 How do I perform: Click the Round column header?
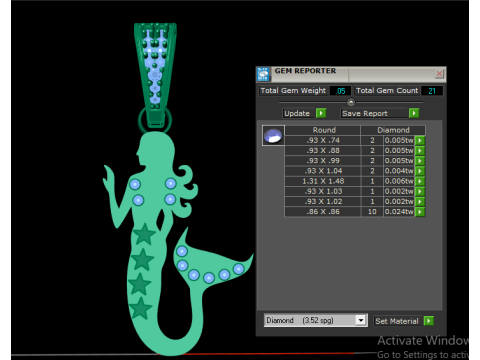tap(322, 130)
